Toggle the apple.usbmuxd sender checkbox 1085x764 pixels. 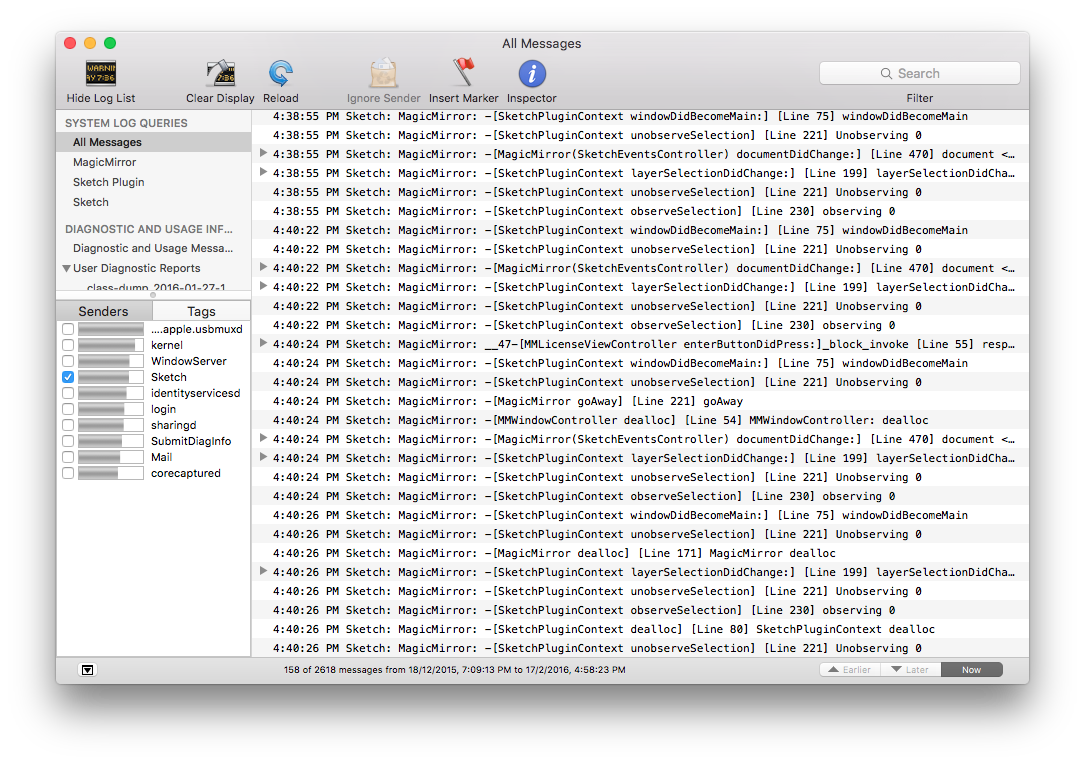point(68,329)
